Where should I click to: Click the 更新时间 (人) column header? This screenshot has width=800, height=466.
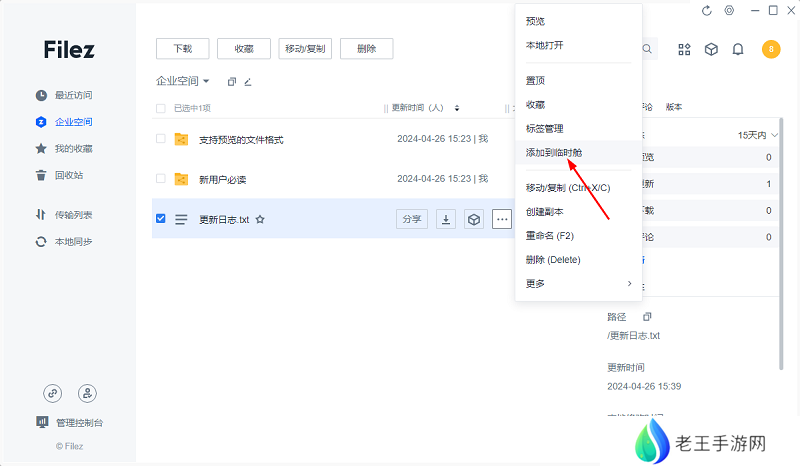[x=417, y=108]
